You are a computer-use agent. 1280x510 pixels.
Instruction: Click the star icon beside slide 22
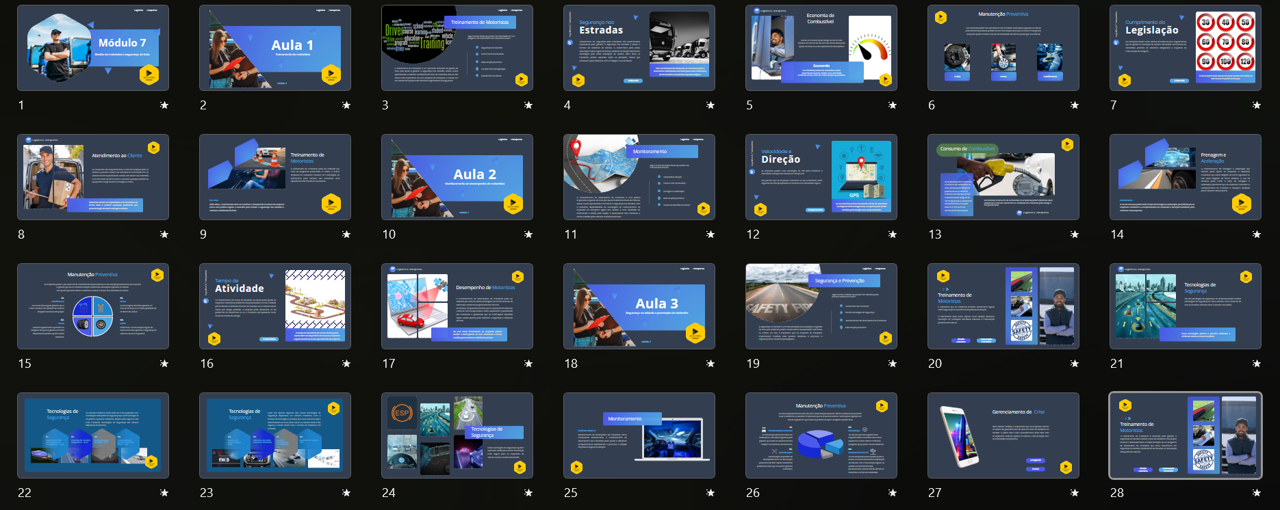coord(164,493)
